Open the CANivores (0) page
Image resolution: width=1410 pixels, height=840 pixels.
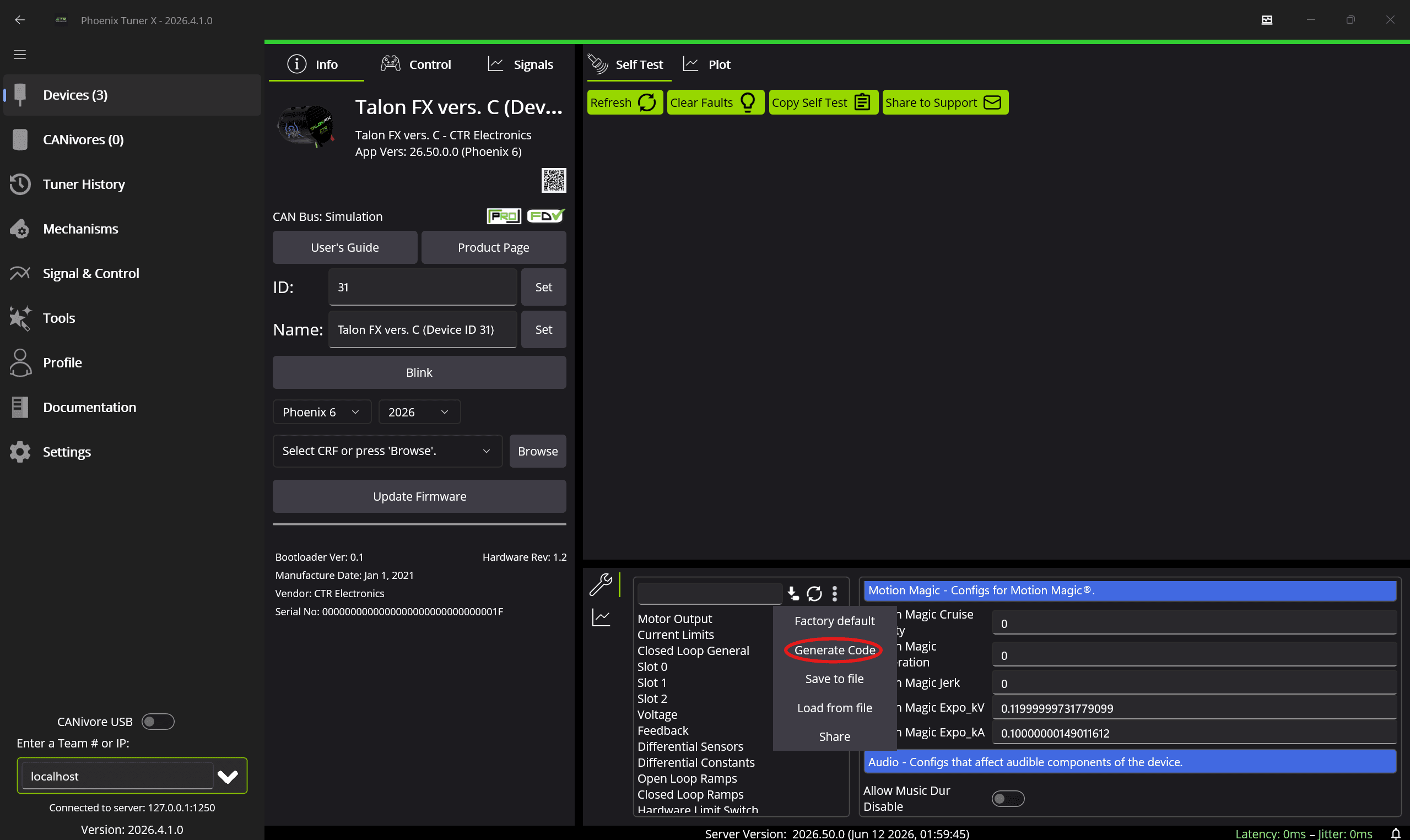coord(132,139)
